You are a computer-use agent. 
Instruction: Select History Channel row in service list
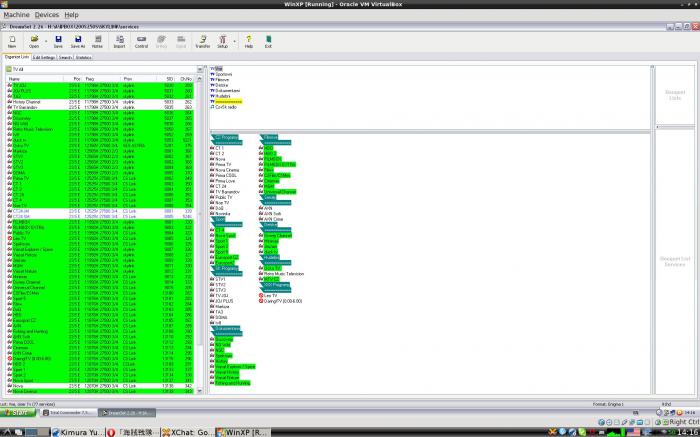(x=100, y=102)
